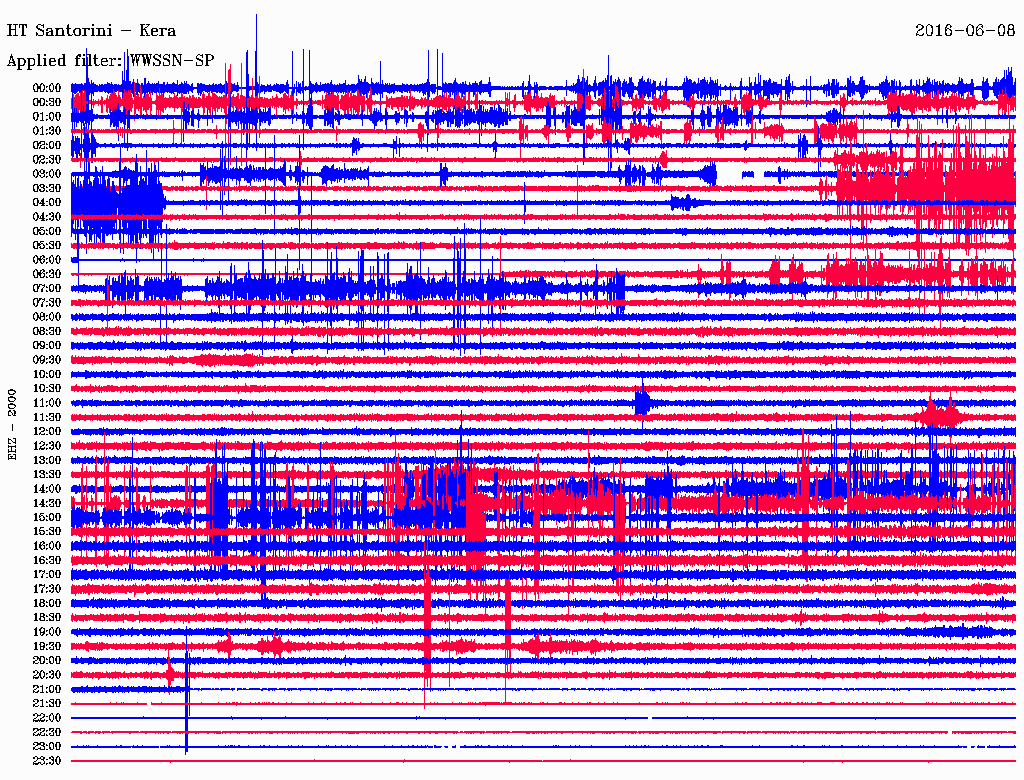Screen dimensions: 1024x780
Task: Select the 18:30 time label
Action: pos(47,617)
